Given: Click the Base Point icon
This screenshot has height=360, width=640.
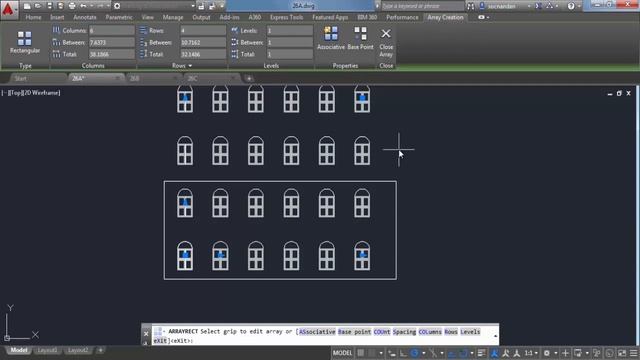Looking at the screenshot, I should (x=360, y=33).
